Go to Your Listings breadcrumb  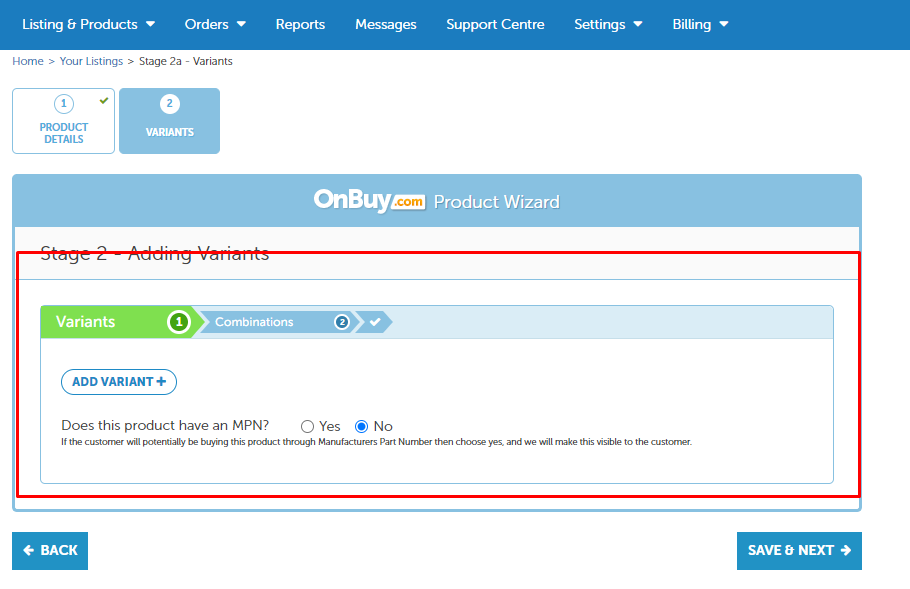point(91,61)
